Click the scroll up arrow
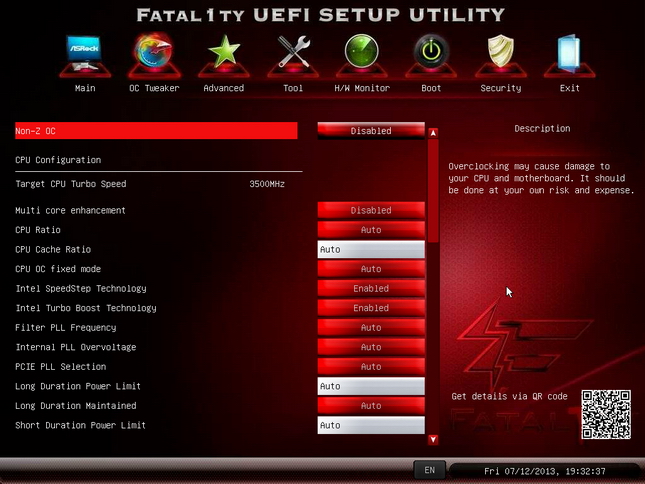Screen dimensions: 645x484 pyautogui.click(x=433, y=133)
